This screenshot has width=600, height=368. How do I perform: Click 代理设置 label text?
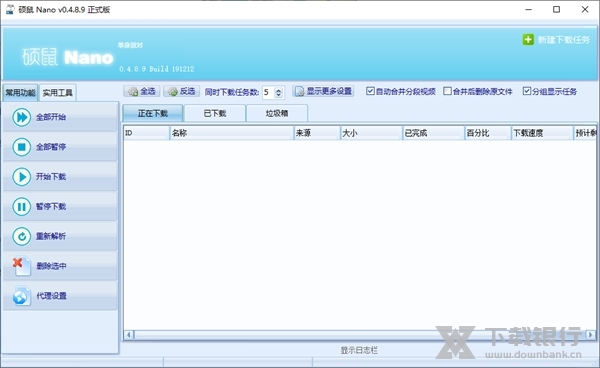[x=51, y=296]
